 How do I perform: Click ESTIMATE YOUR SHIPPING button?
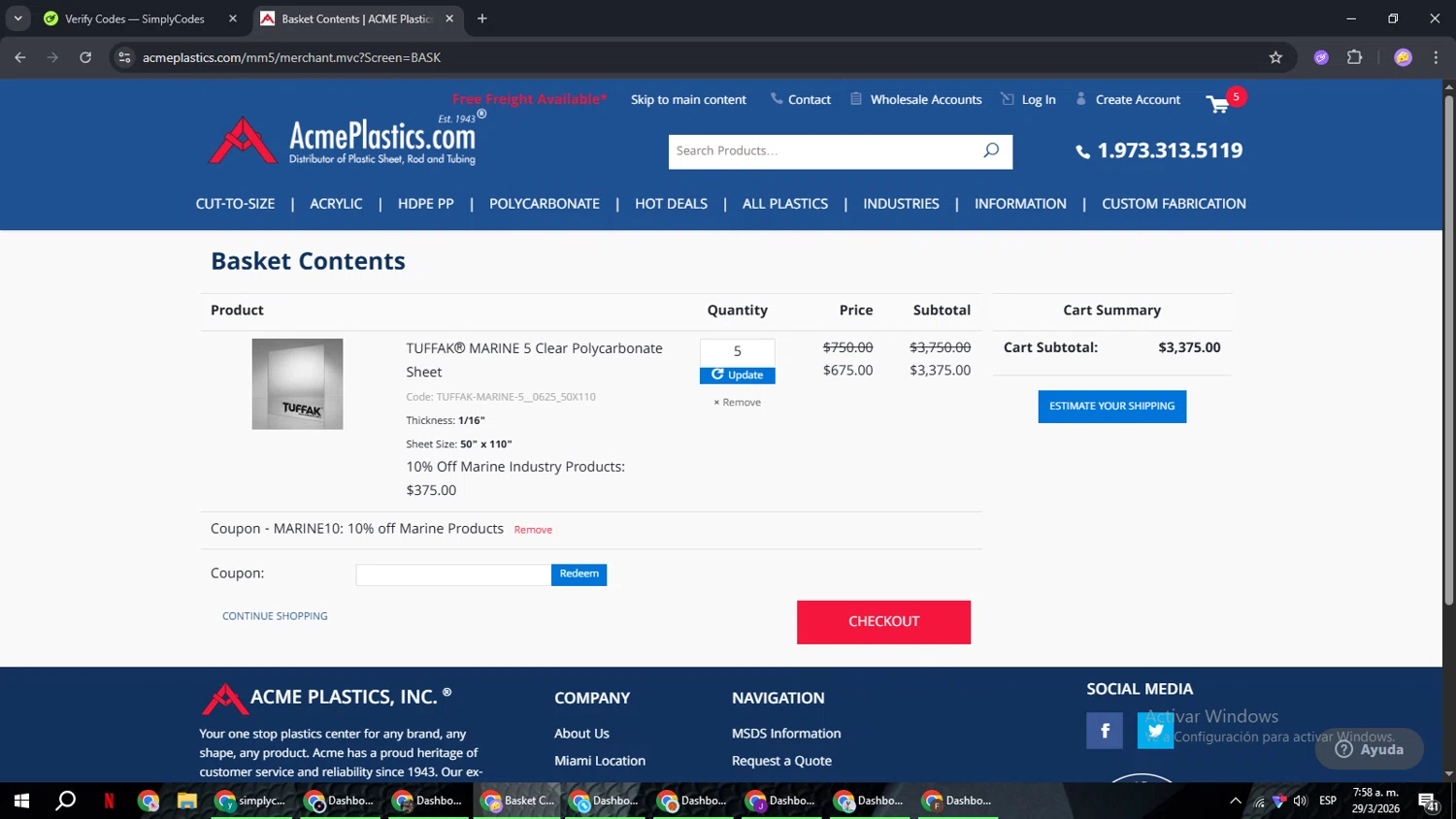tap(1111, 407)
